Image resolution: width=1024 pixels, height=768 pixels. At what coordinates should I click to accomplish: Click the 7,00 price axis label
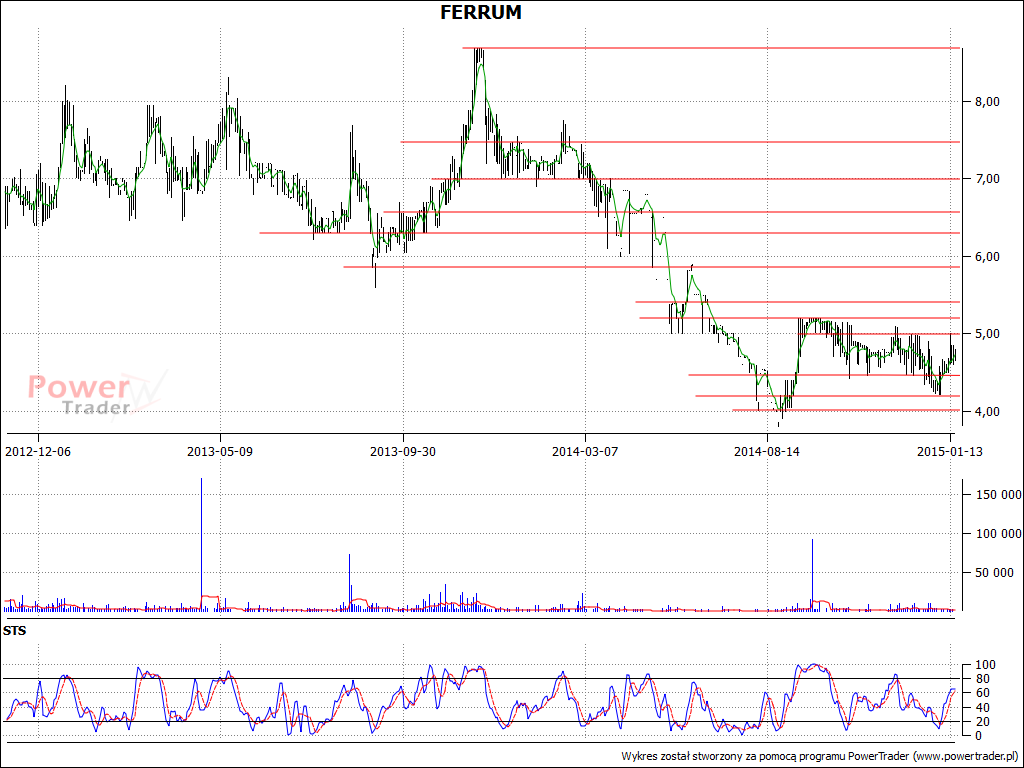pos(985,179)
